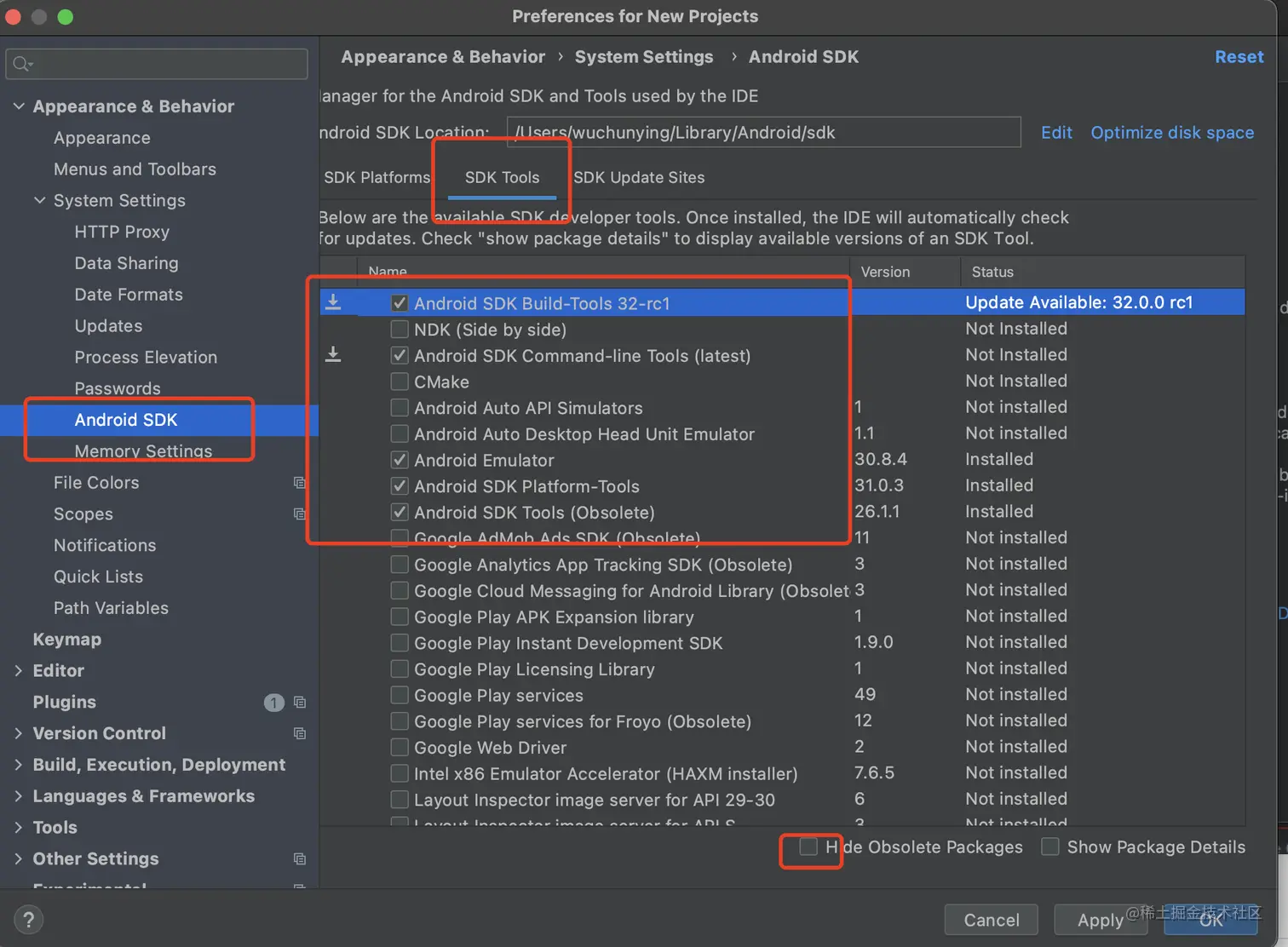
Task: Click the project-level icon beside File Colors
Action: [300, 483]
